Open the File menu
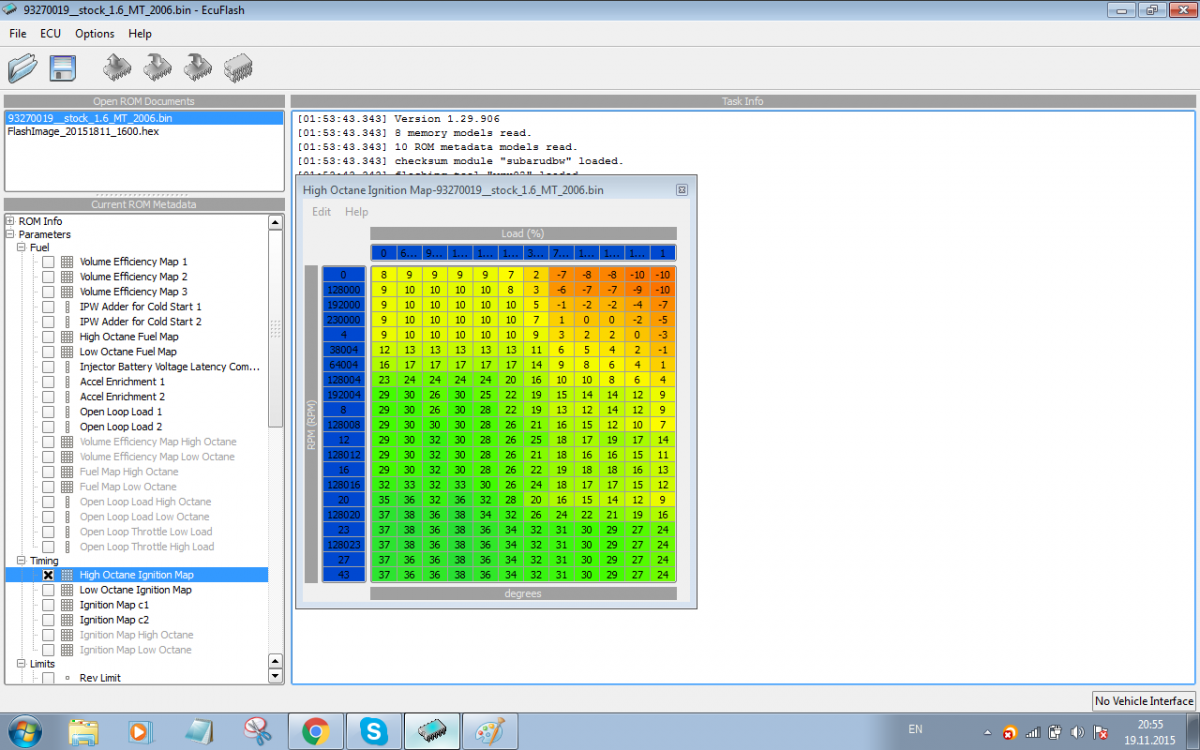 pyautogui.click(x=18, y=33)
